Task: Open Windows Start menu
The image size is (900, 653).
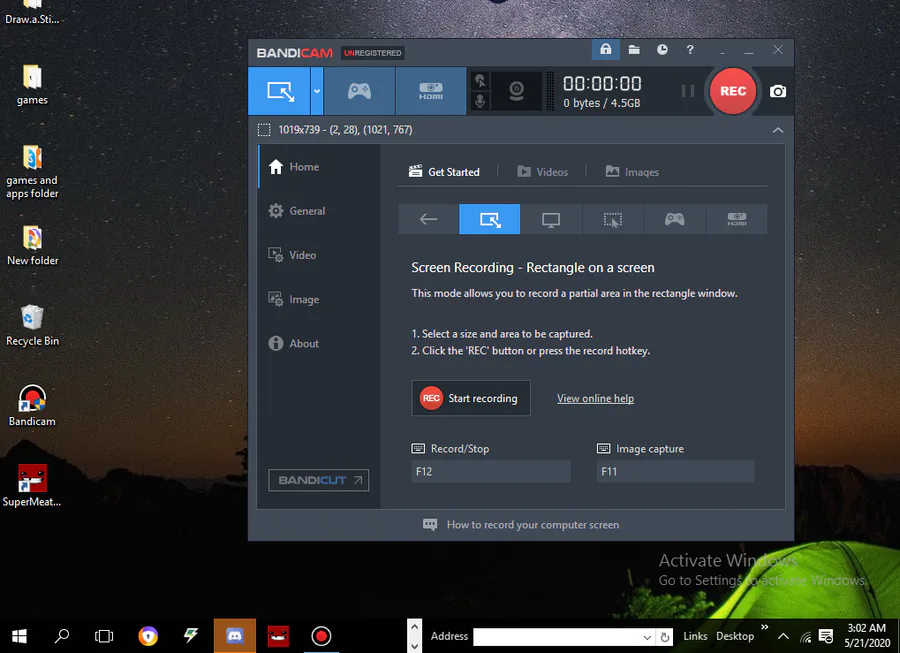Action: pyautogui.click(x=20, y=636)
